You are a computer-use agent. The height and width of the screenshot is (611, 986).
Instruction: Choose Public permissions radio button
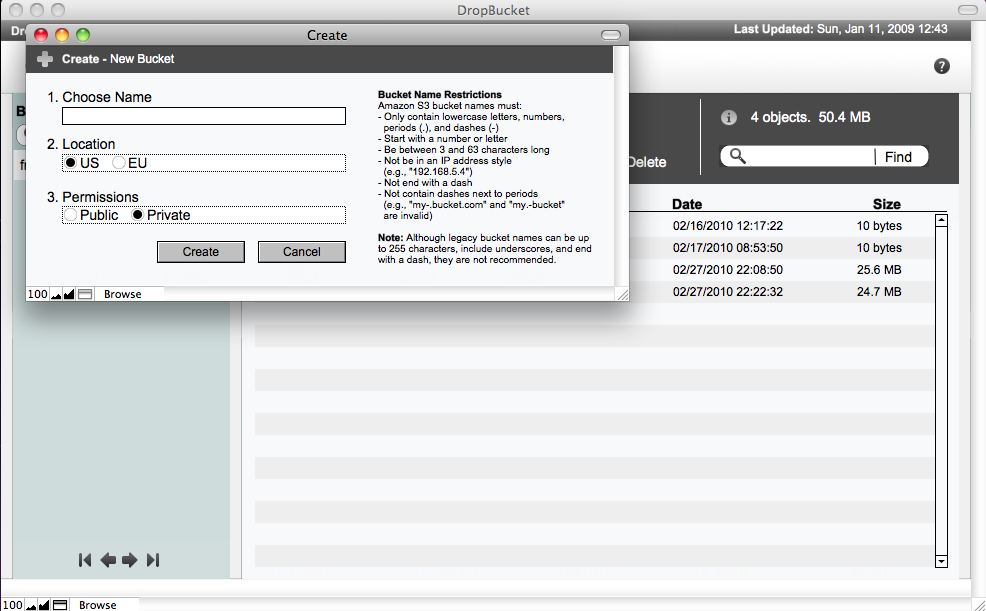coord(70,215)
